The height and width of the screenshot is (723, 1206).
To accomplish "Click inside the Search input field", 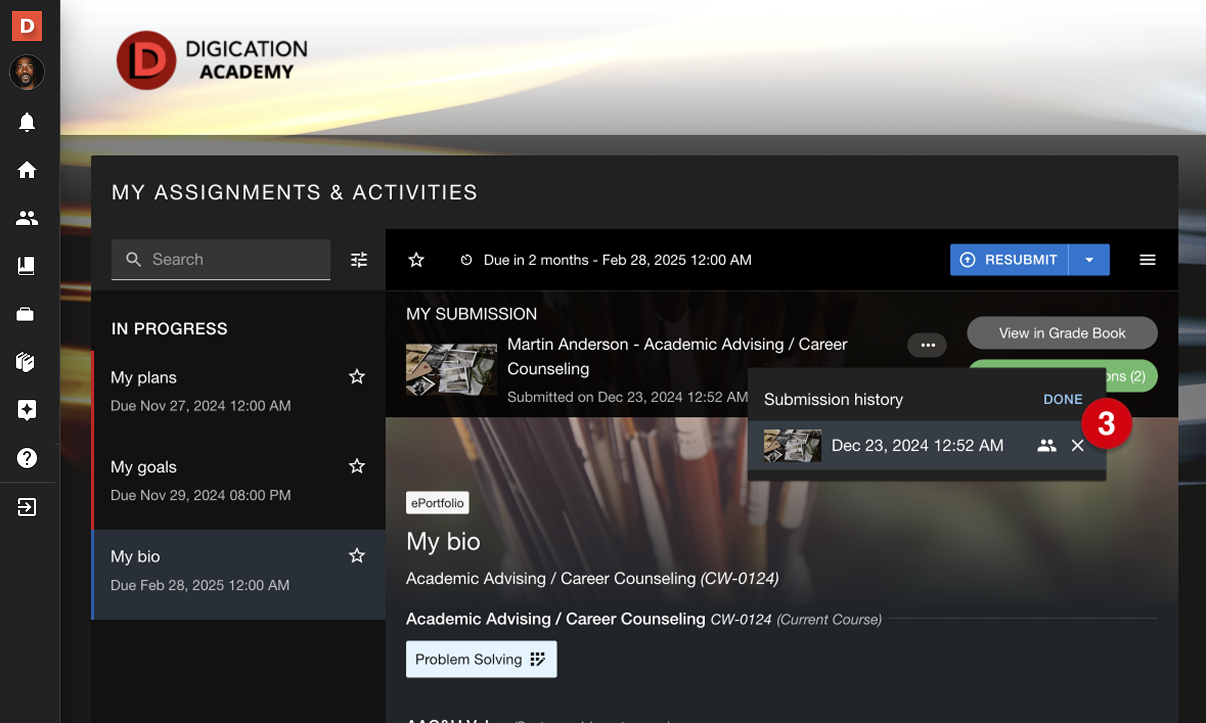I will pos(221,259).
